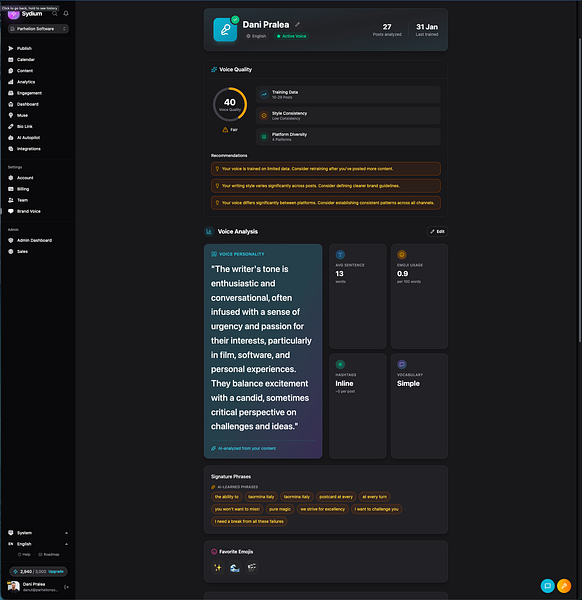Viewport: 582px width, 600px height.
Task: Click the Active Voice badge
Action: tap(291, 36)
